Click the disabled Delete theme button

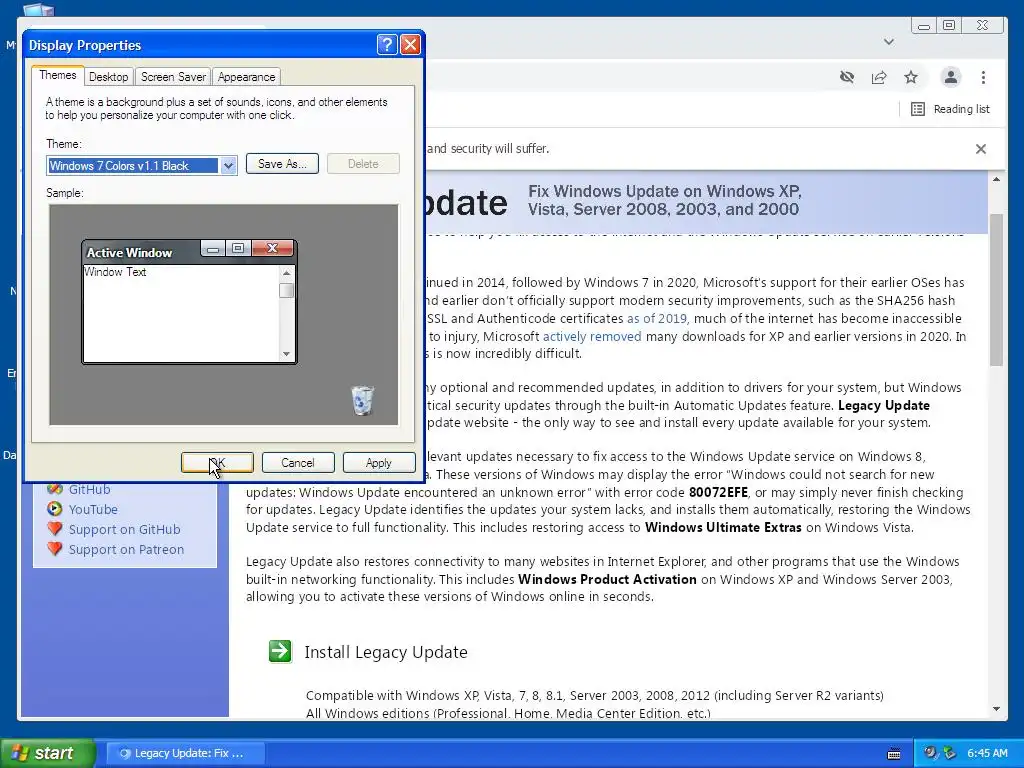pos(363,164)
